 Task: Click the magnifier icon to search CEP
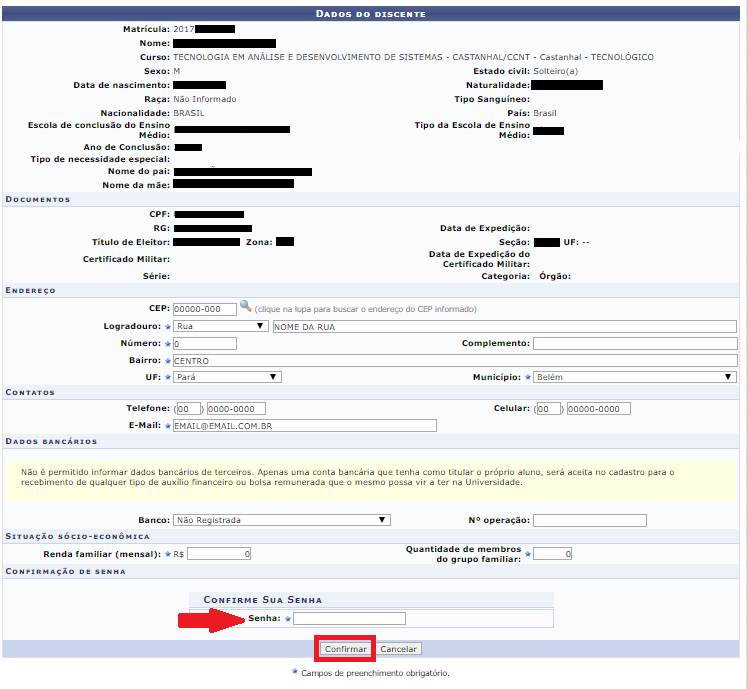tap(245, 308)
